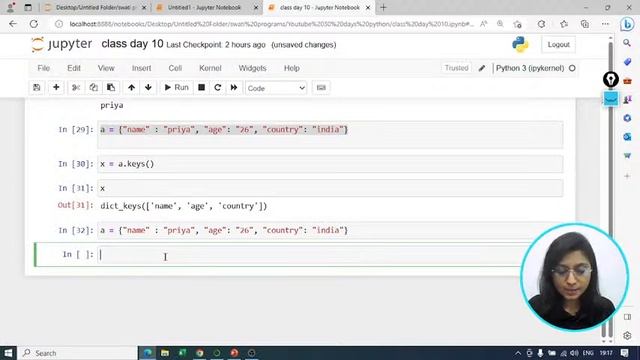Click into cell In [32] dictionary code
This screenshot has width=640, height=360.
(x=330, y=231)
